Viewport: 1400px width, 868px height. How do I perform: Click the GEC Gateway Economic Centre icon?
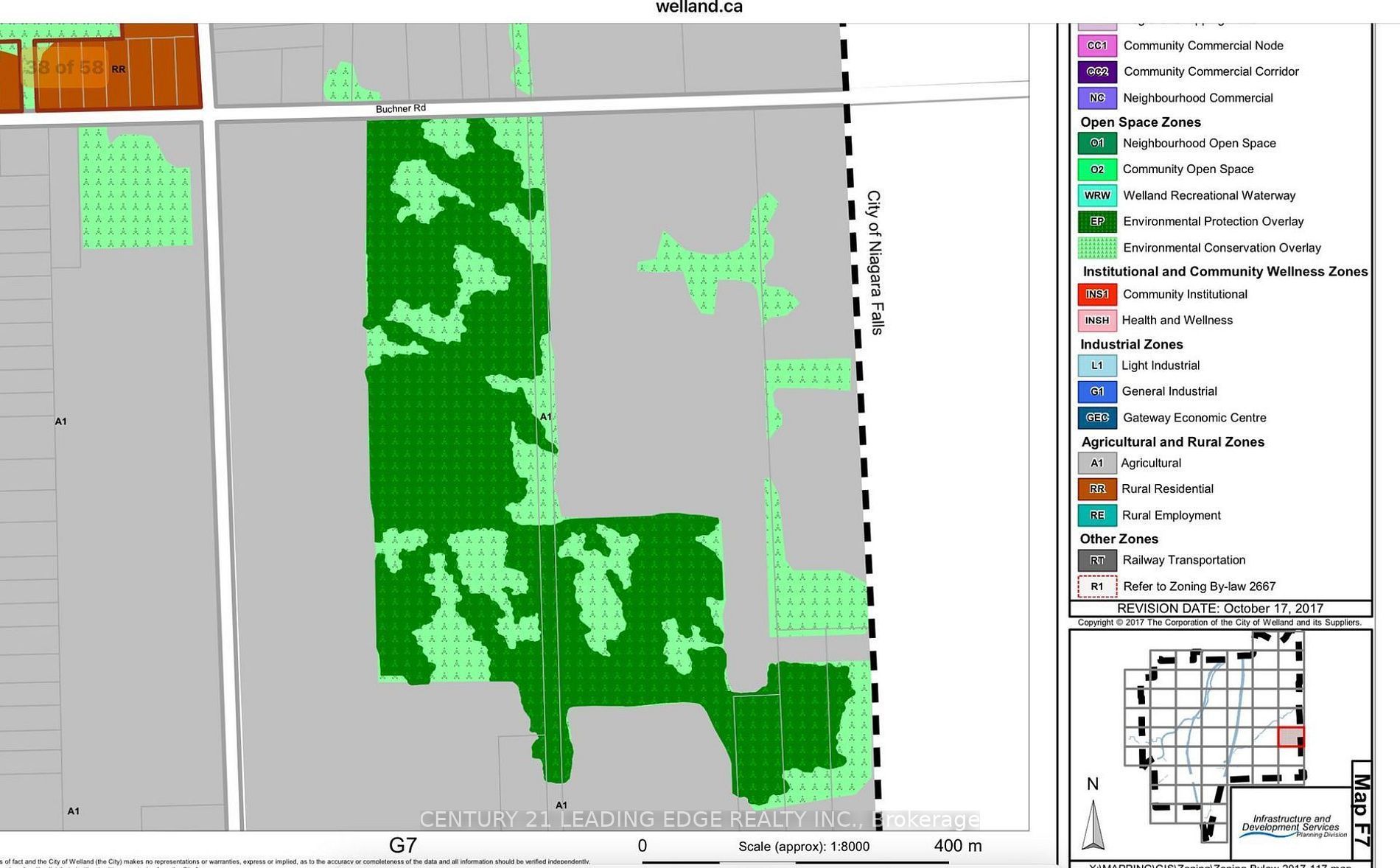point(1097,418)
